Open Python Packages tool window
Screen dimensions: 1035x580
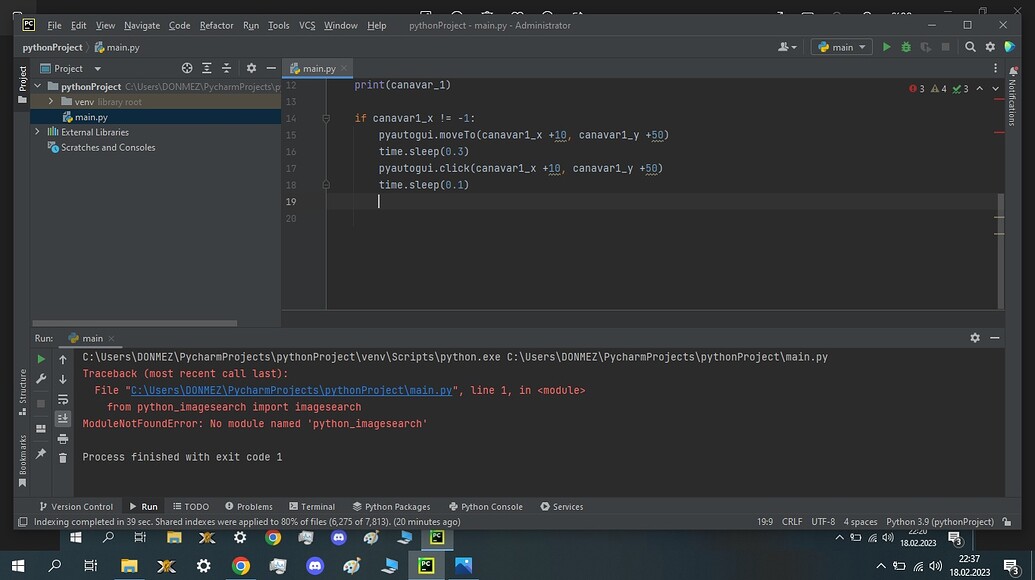(x=391, y=506)
